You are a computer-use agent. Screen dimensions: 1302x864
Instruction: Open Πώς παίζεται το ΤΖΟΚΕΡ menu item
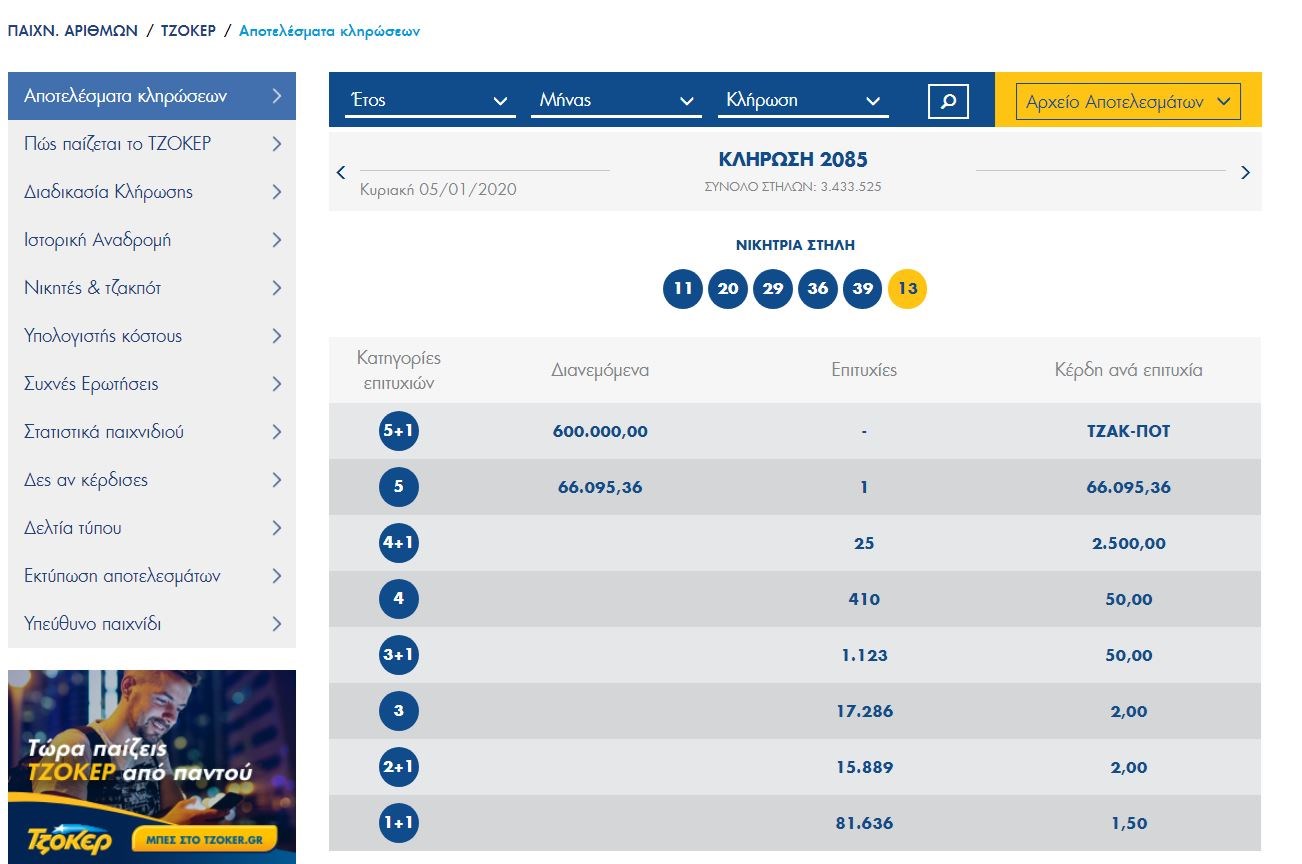point(152,144)
